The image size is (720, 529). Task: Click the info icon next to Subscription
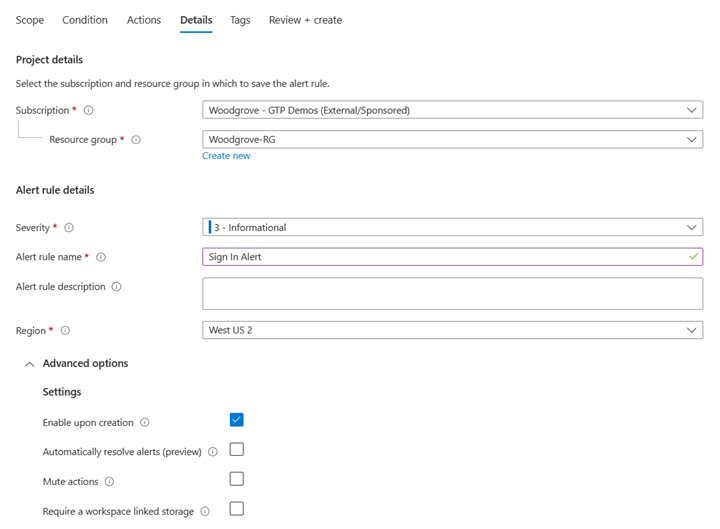pos(88,110)
